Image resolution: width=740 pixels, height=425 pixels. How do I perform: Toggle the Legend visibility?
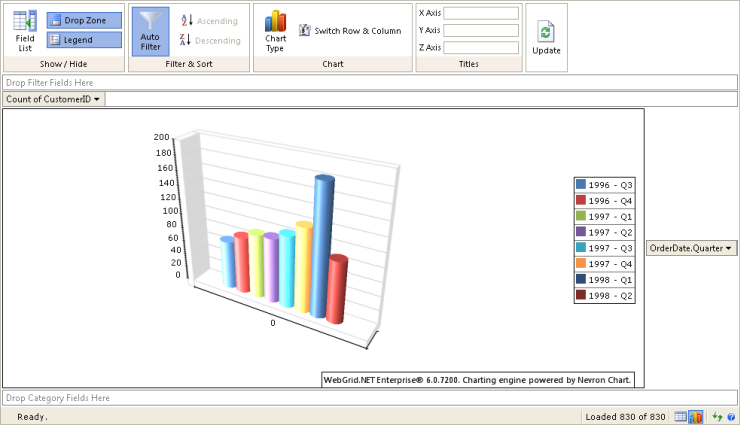pyautogui.click(x=84, y=40)
